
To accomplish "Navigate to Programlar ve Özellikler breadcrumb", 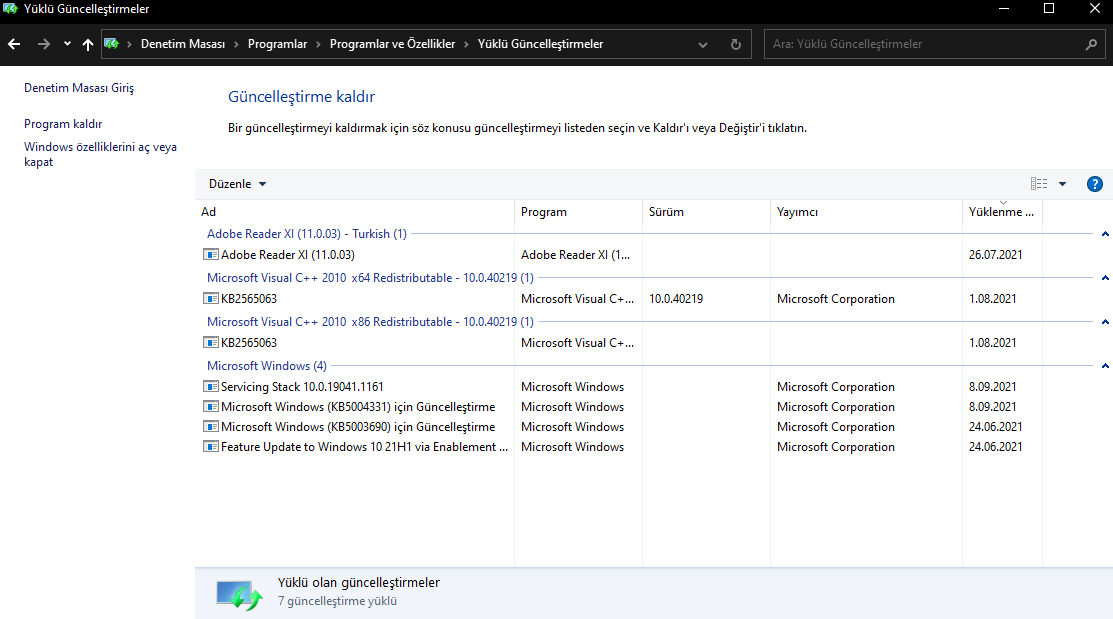I will tap(393, 44).
